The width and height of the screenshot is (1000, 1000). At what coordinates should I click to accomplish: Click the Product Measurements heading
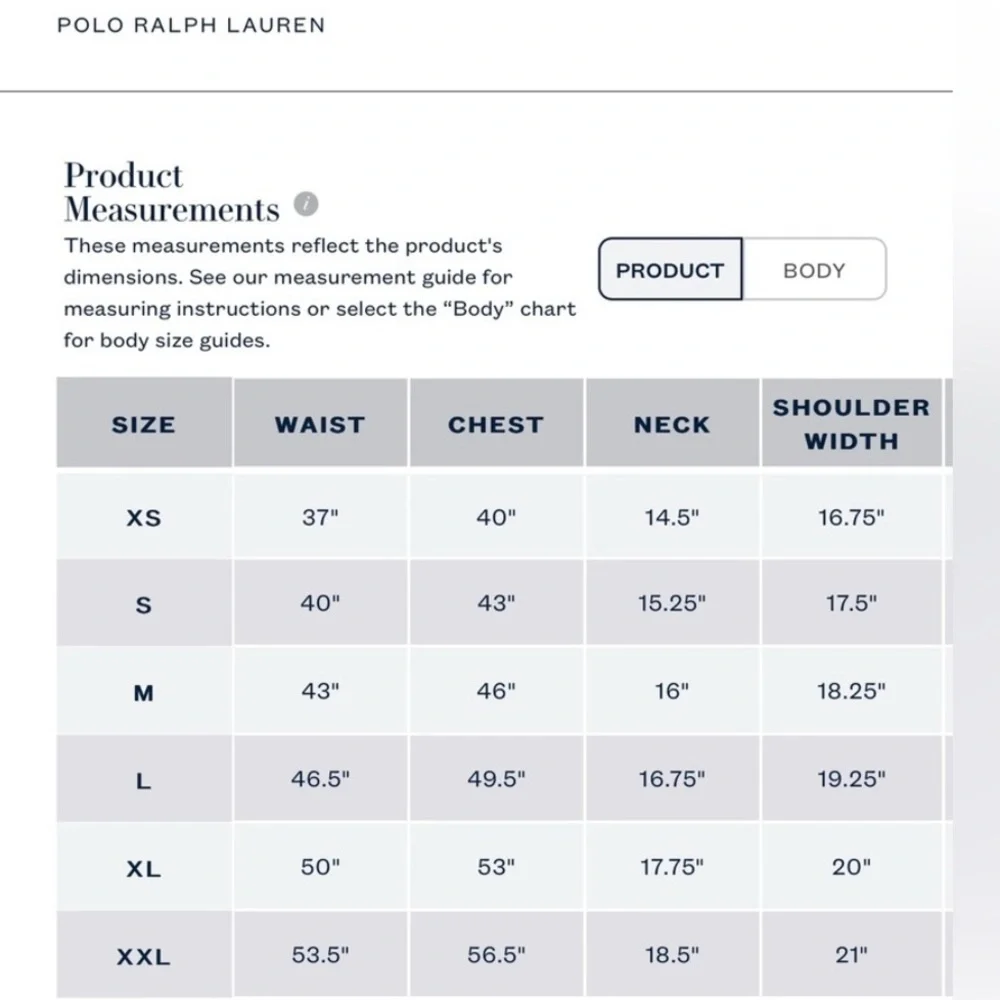tap(171, 192)
